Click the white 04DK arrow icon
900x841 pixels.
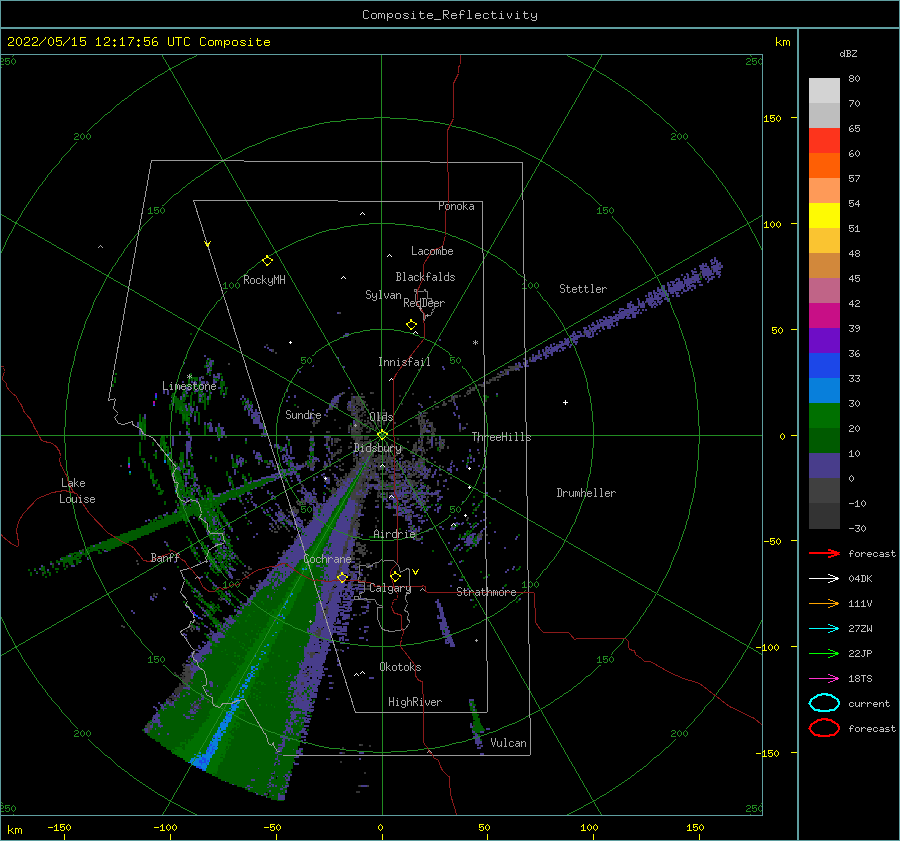tap(824, 579)
